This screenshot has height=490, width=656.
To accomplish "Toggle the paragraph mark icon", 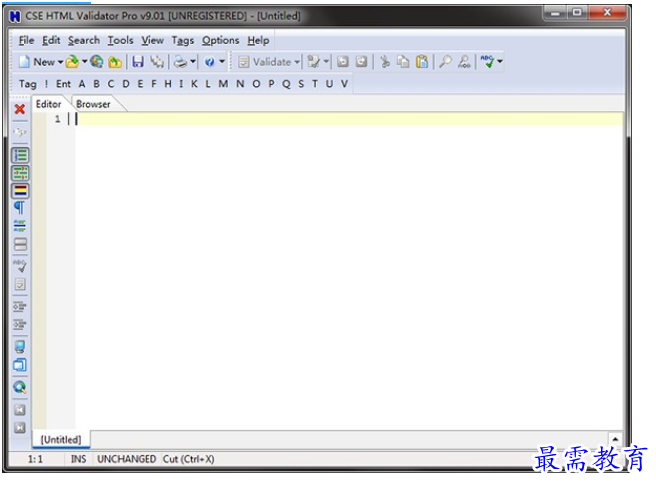I will click(20, 208).
